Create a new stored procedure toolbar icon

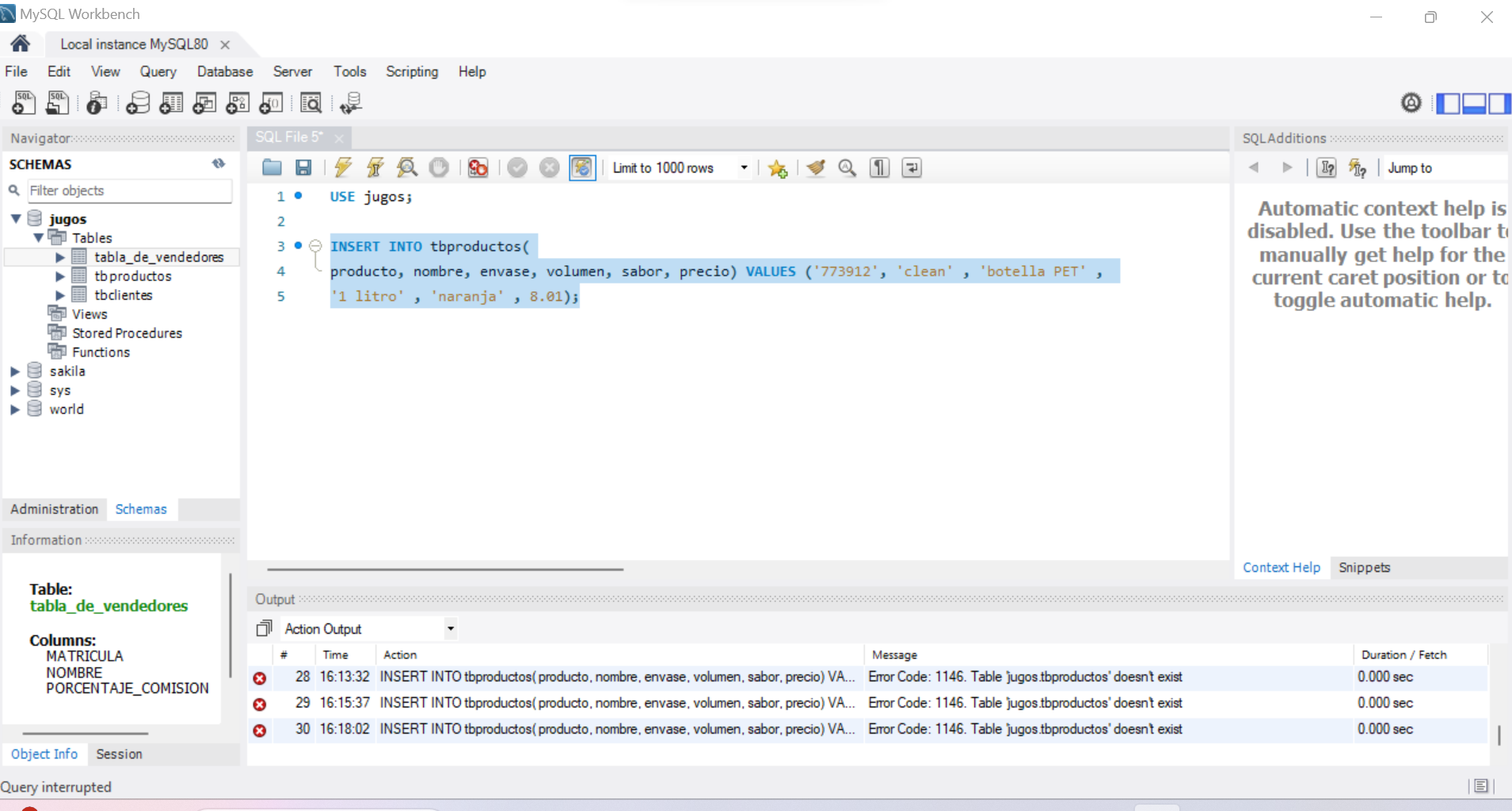click(x=238, y=103)
